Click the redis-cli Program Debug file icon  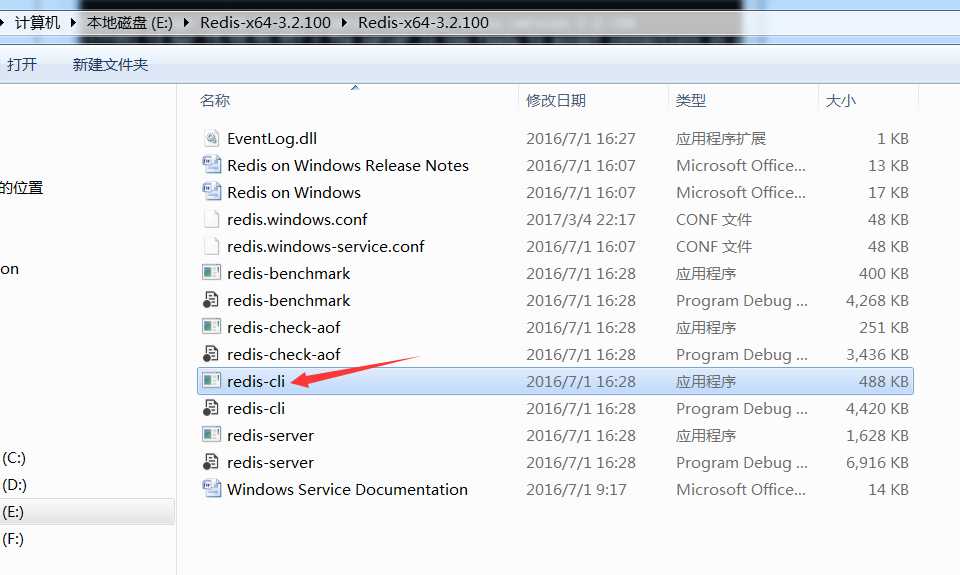click(x=211, y=408)
